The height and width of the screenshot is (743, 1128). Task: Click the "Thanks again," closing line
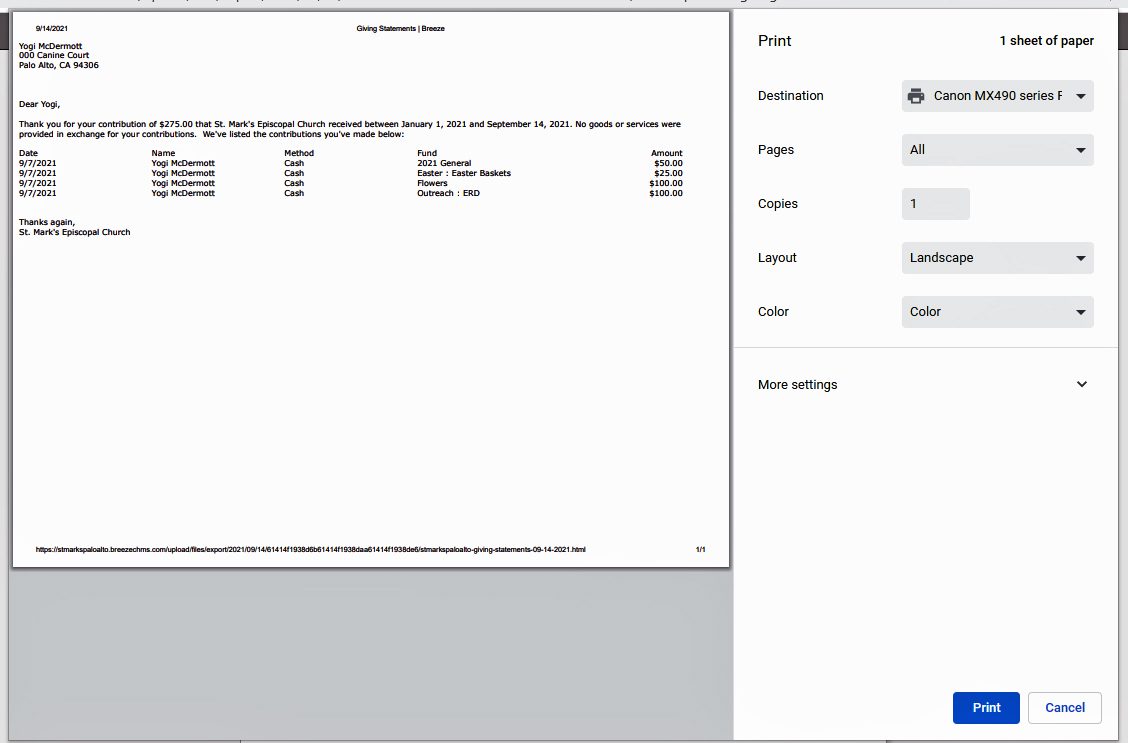click(x=47, y=222)
